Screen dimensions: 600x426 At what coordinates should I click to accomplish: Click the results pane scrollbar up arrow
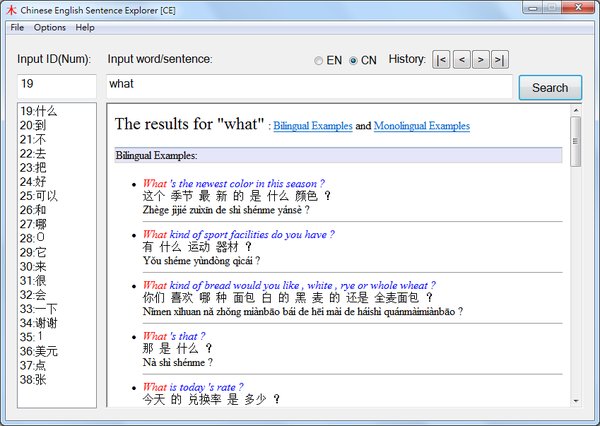point(575,109)
